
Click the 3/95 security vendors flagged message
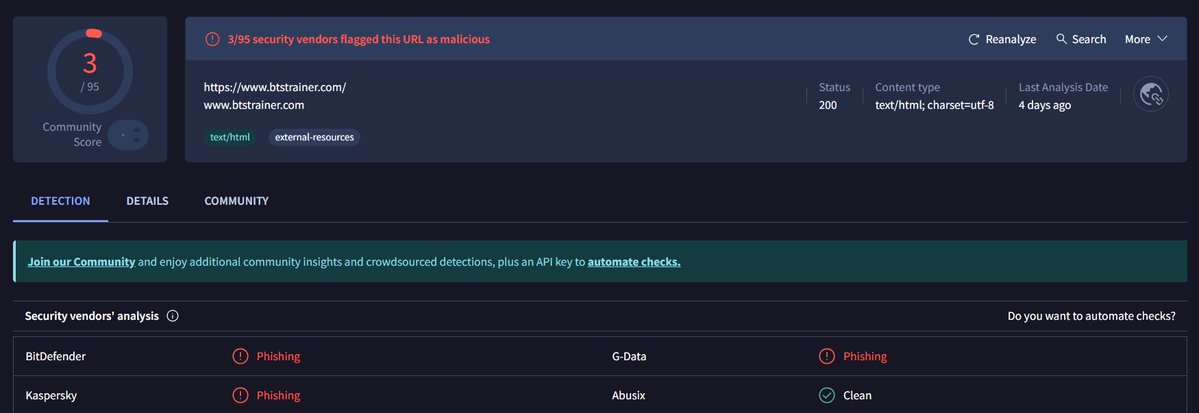pos(359,39)
